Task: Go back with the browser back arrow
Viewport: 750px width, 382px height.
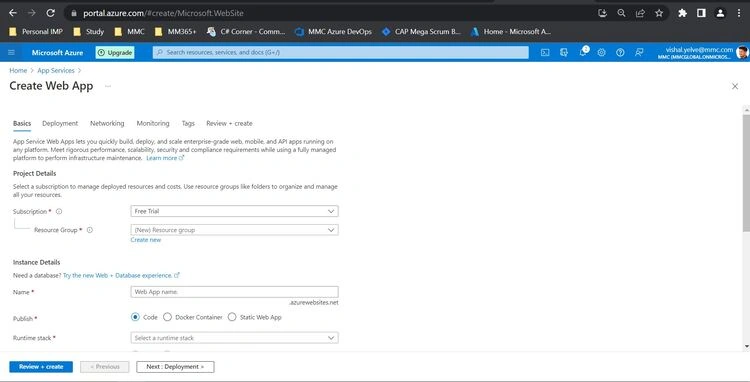Action: 13,13
